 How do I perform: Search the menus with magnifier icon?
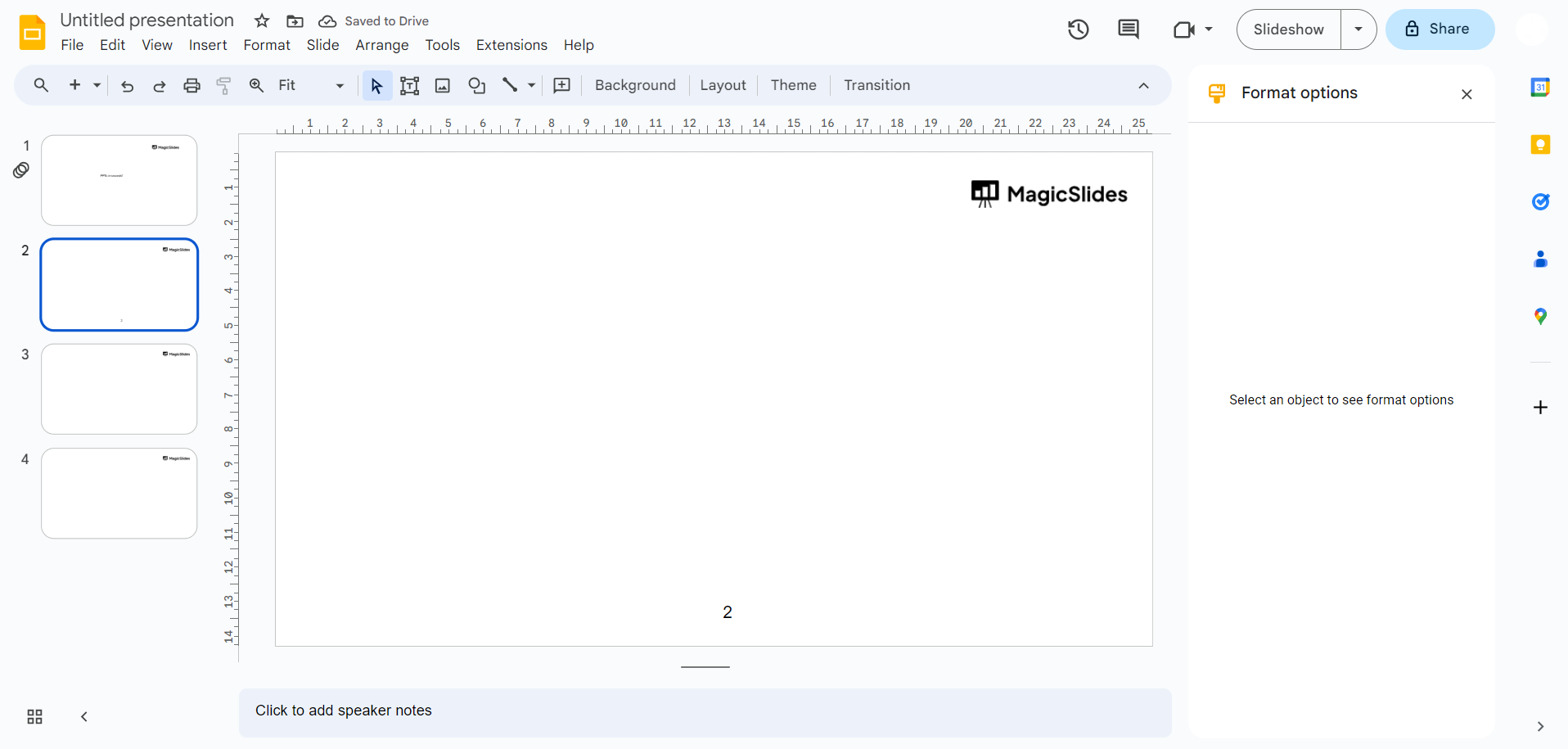41,85
